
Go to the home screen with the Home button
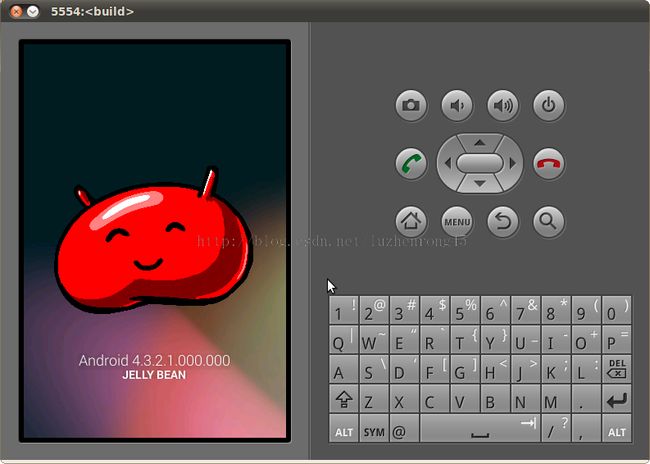coord(411,222)
